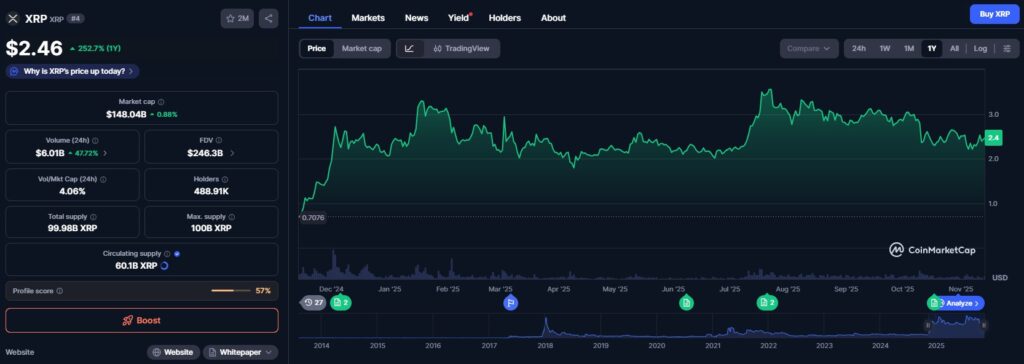Viewport: 1024px width, 364px height.
Task: Switch chart to Price view
Action: pyautogui.click(x=317, y=48)
